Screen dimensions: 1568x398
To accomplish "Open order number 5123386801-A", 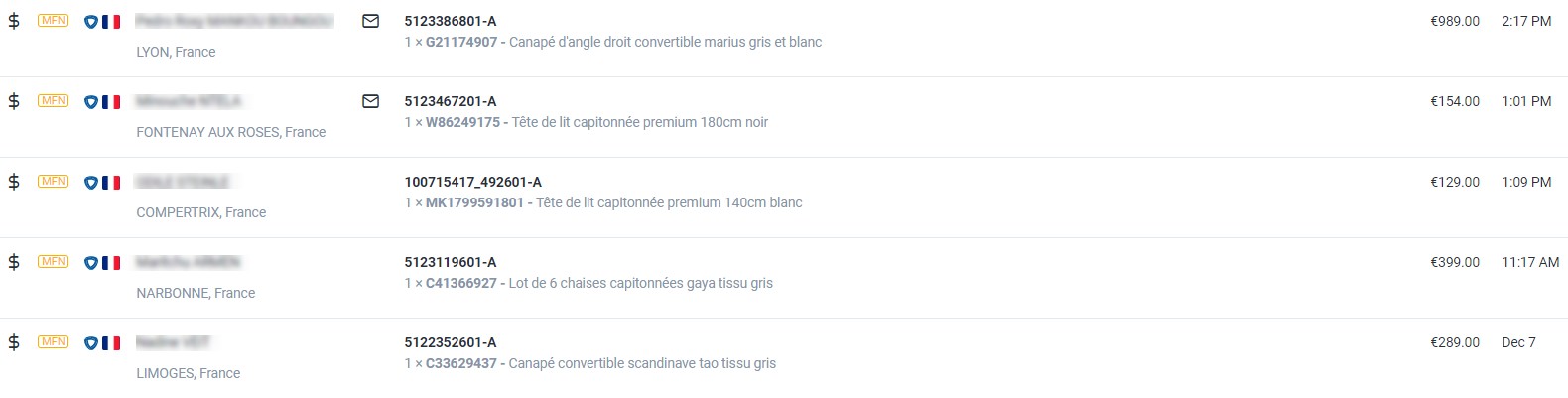I will coord(451,21).
